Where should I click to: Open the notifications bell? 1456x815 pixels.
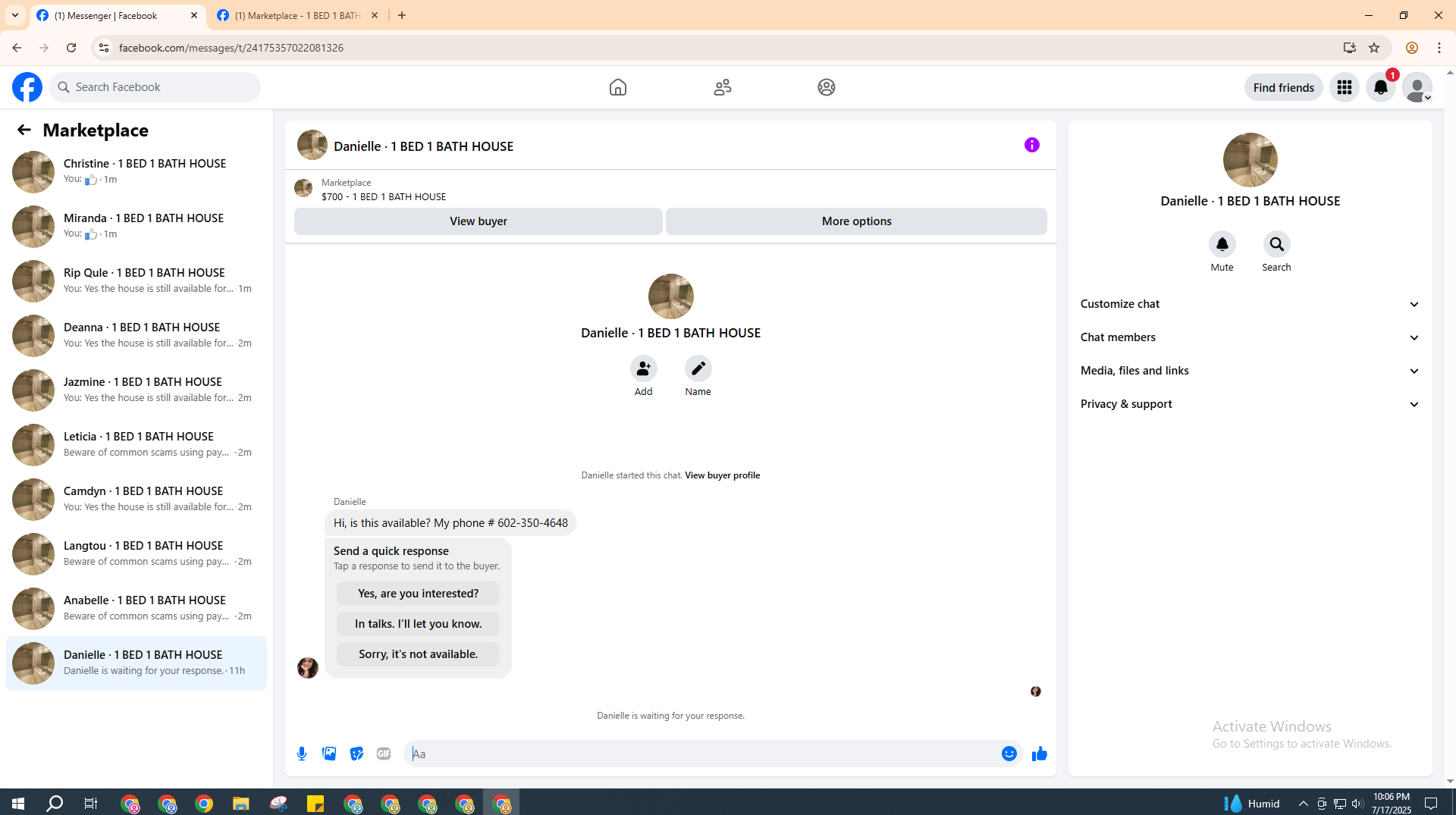point(1381,87)
